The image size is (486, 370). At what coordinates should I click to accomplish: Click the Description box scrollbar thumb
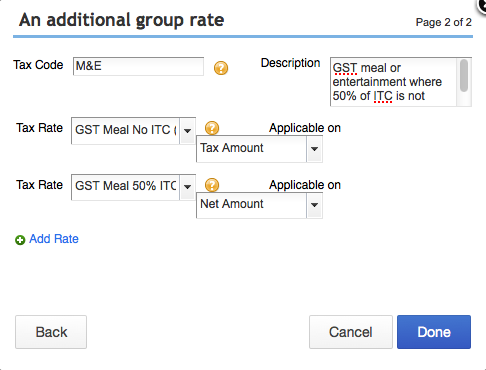point(464,76)
